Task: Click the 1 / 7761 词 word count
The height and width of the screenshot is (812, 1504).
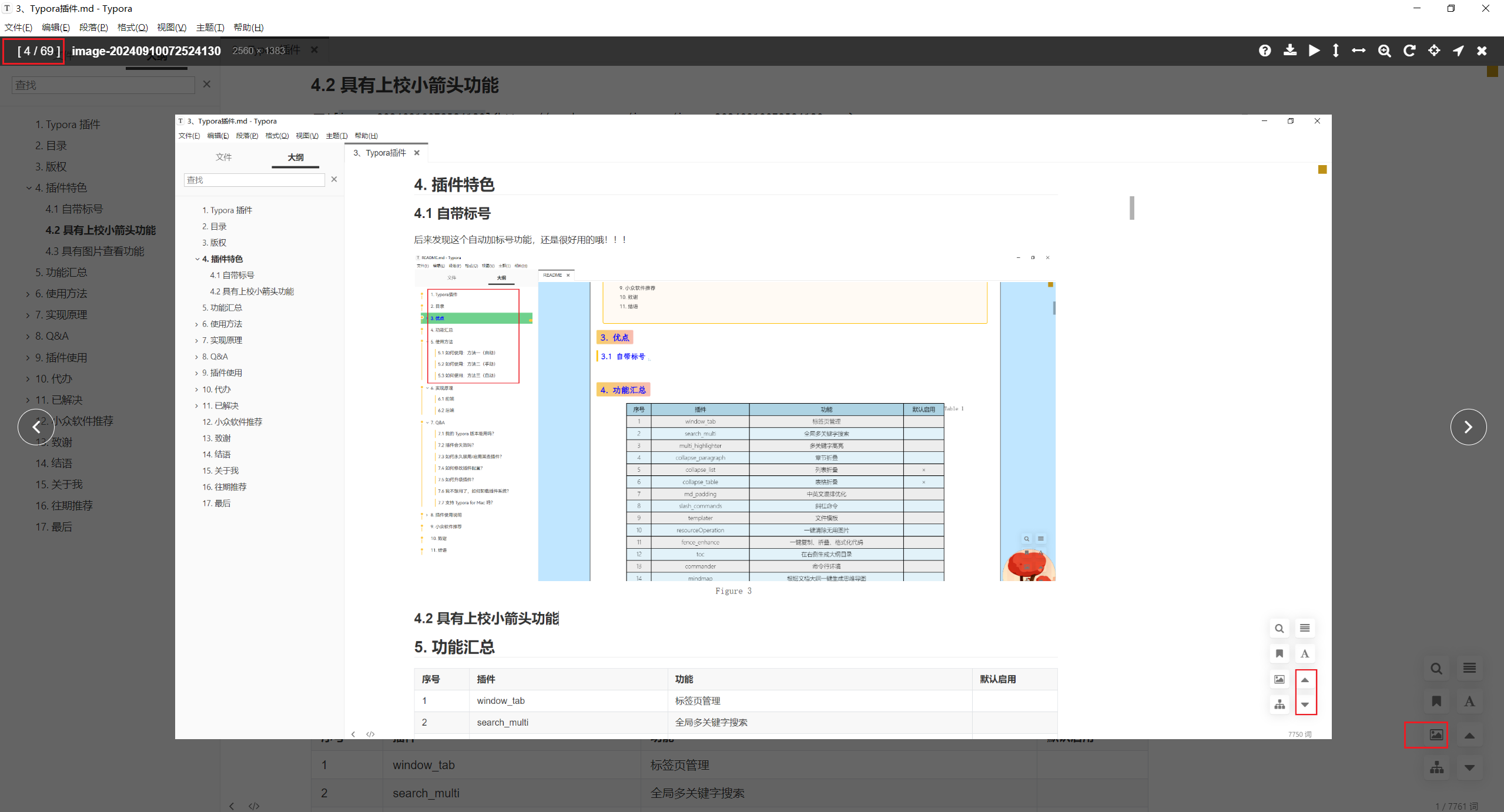Action: point(1456,806)
